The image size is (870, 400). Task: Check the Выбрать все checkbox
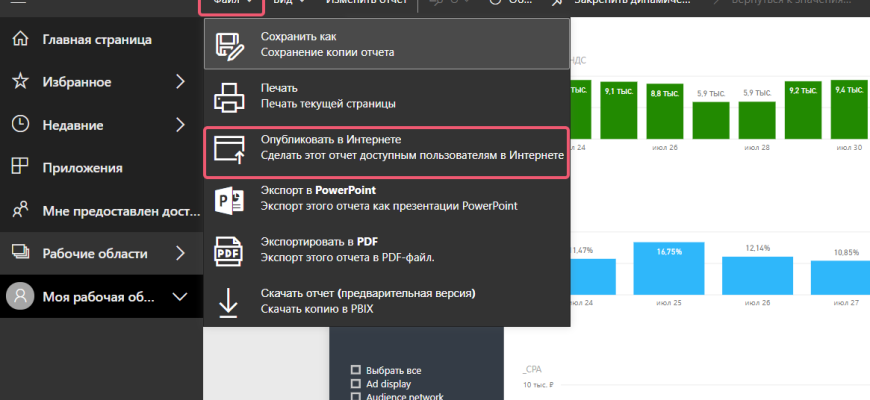tap(354, 367)
